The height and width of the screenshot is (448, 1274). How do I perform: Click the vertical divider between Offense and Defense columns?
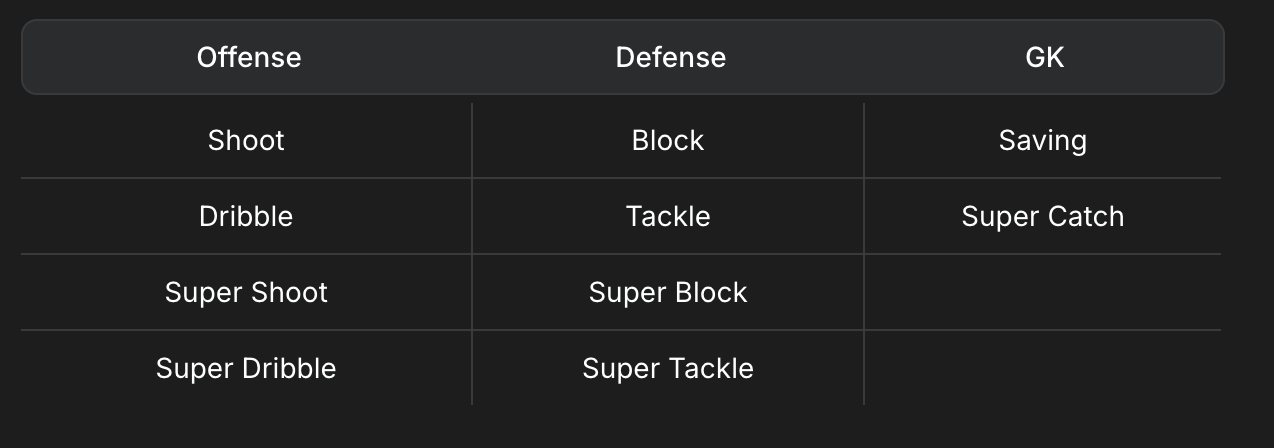coord(472,254)
